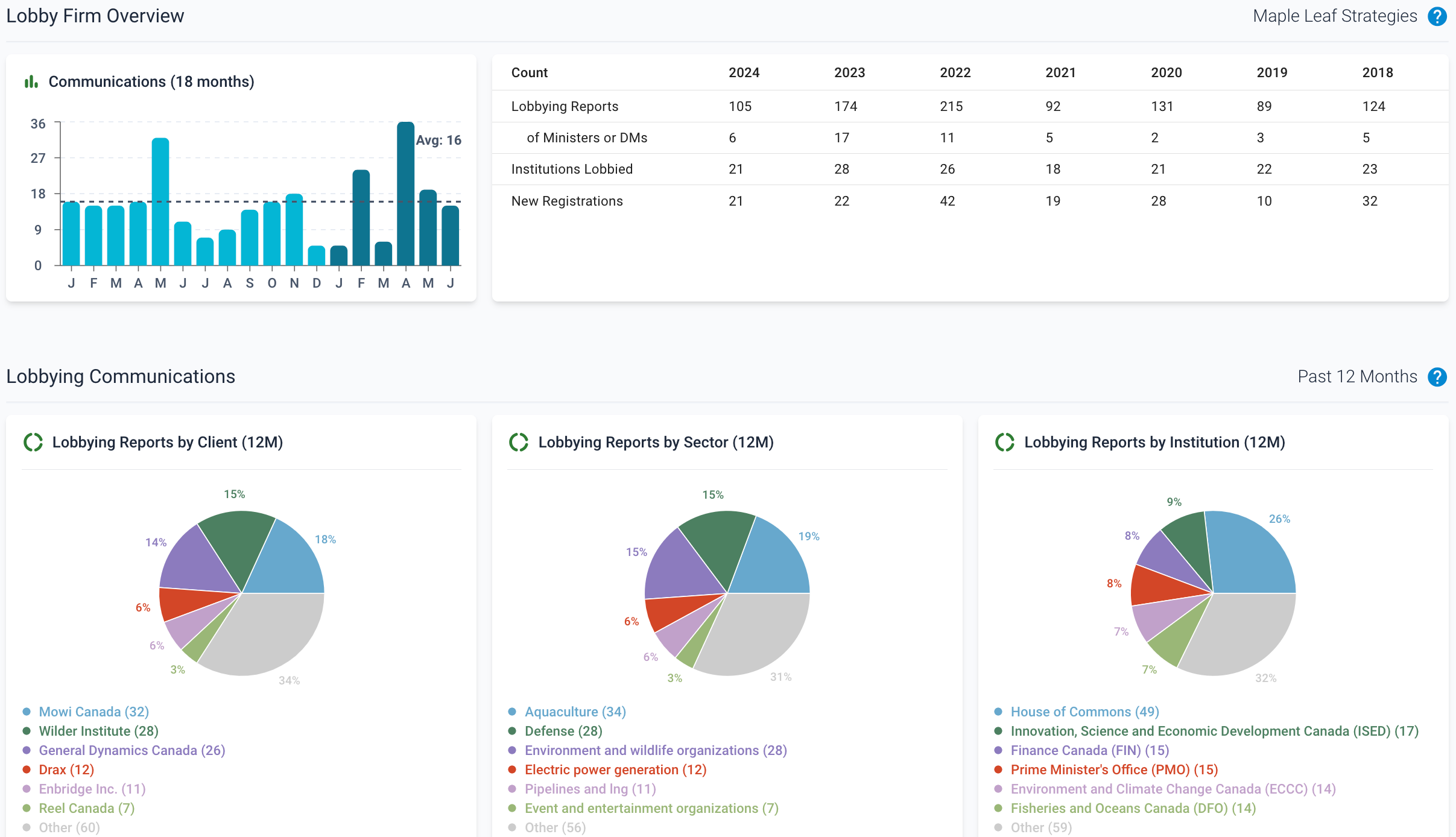Open Innovation, Science and Economic Development (ISED) link
This screenshot has width=1456, height=837.
[x=1214, y=731]
